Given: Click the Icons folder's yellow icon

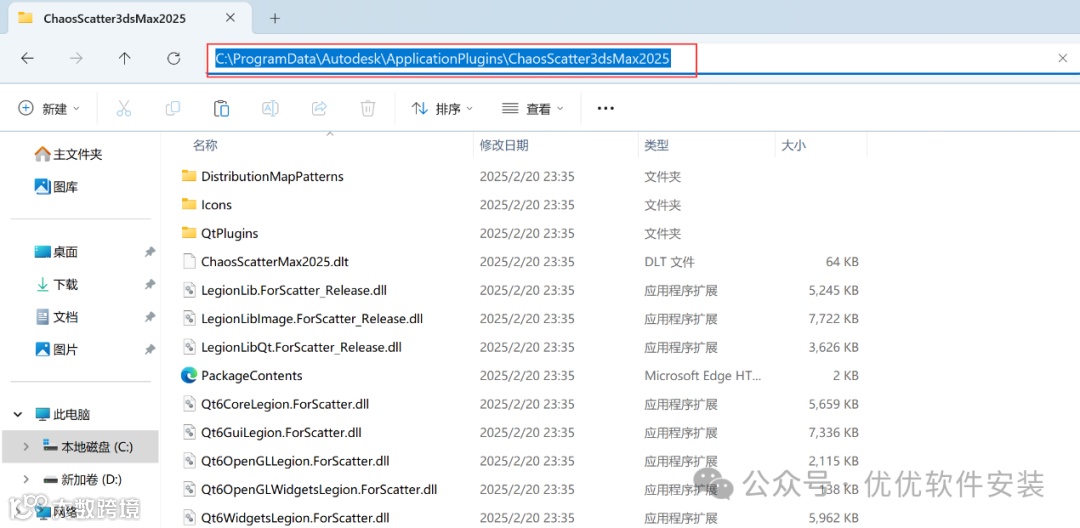Looking at the screenshot, I should point(189,204).
